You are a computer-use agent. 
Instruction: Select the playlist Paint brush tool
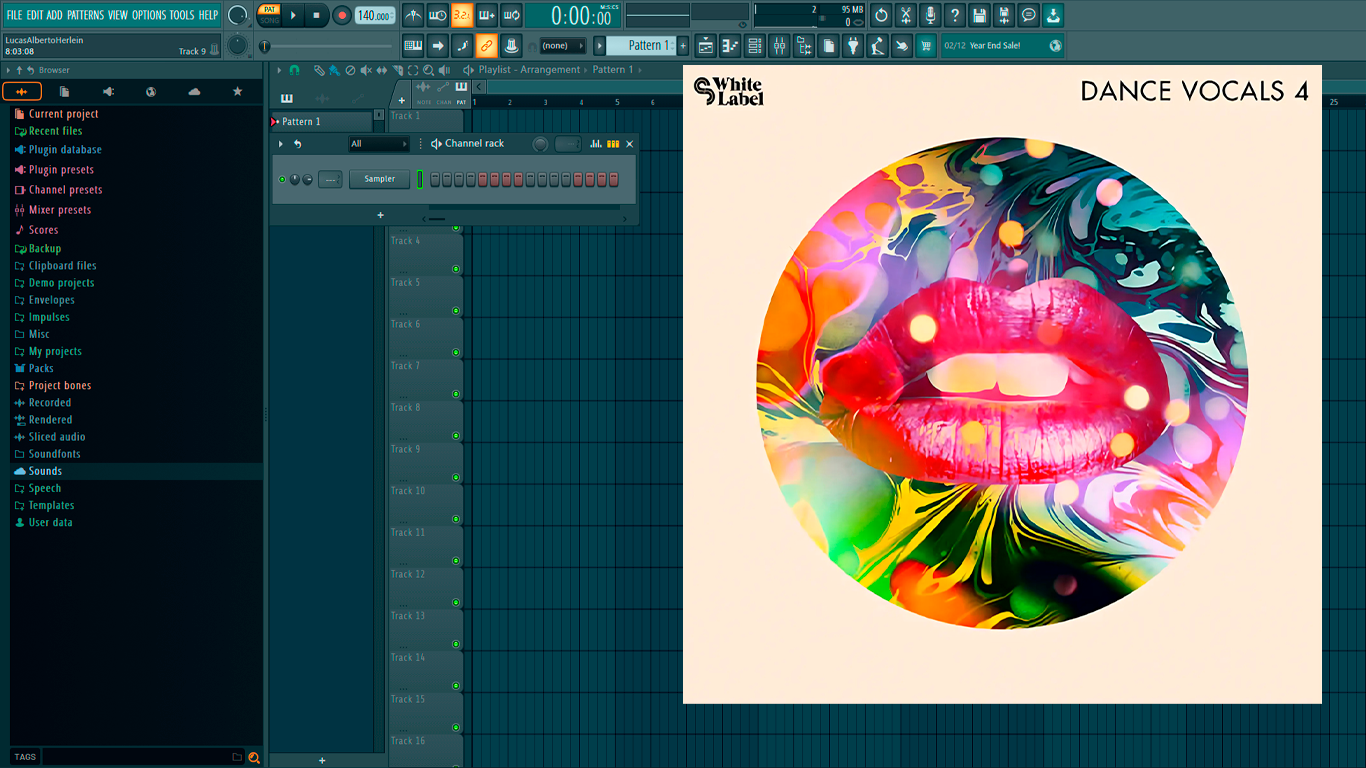pos(334,70)
